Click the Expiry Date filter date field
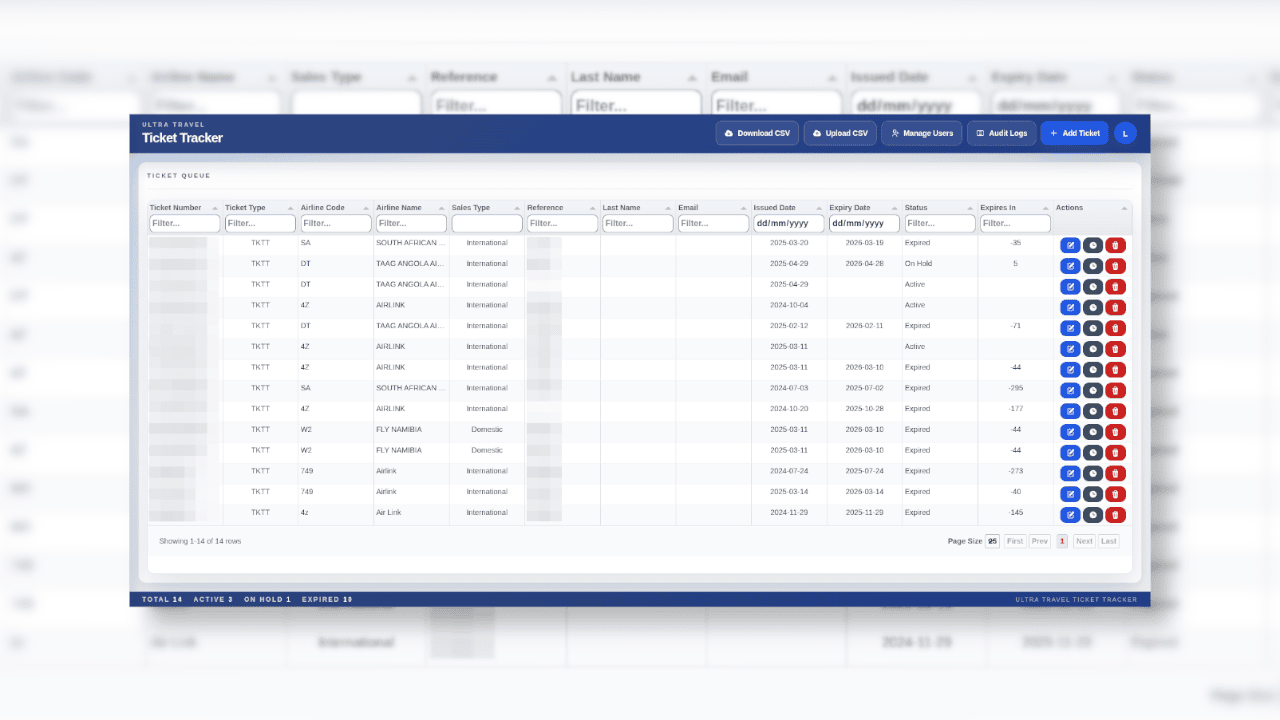The image size is (1280, 720). (865, 224)
